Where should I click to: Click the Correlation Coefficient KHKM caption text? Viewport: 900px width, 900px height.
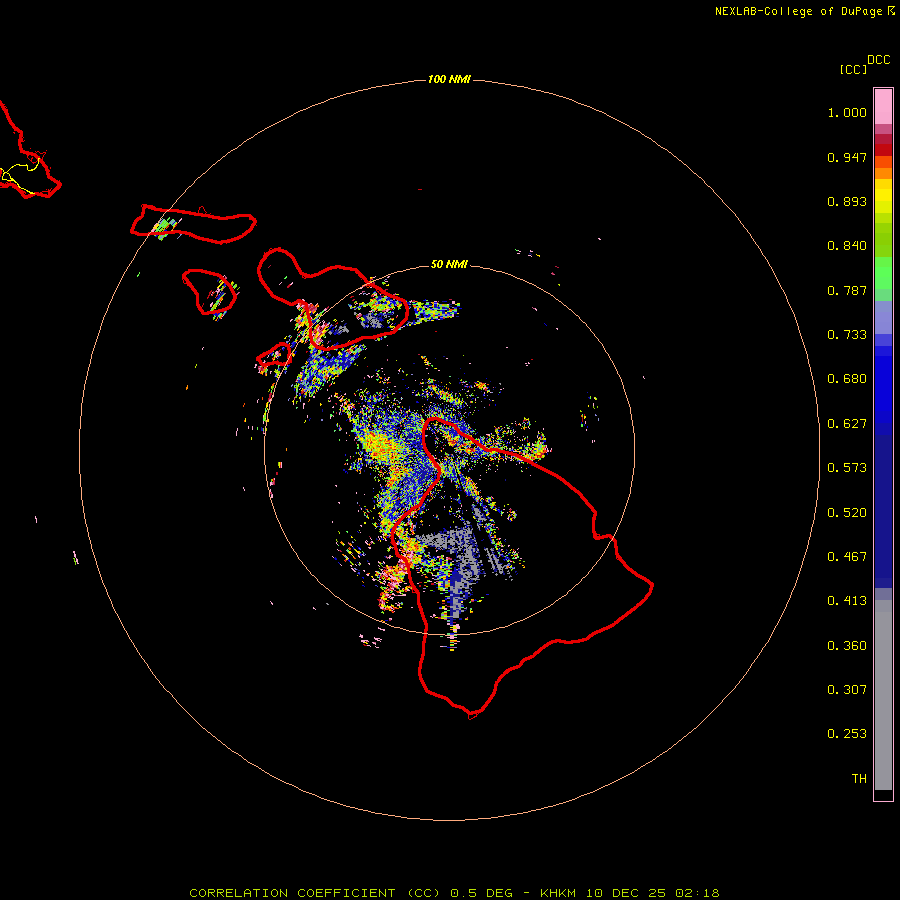[x=454, y=893]
